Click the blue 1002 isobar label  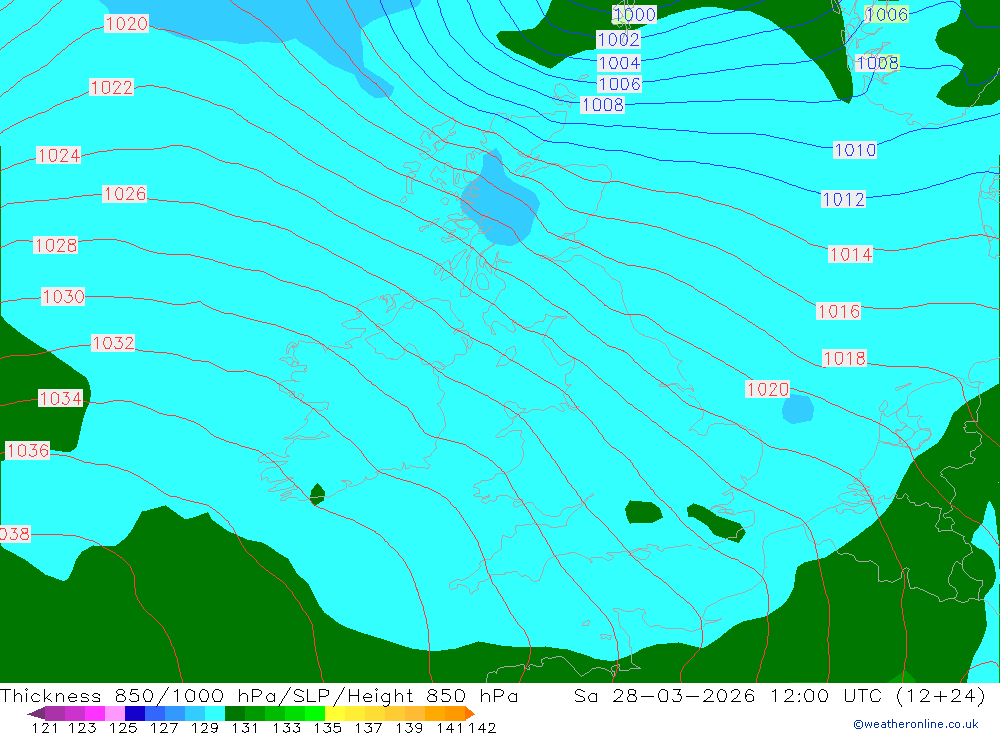618,40
